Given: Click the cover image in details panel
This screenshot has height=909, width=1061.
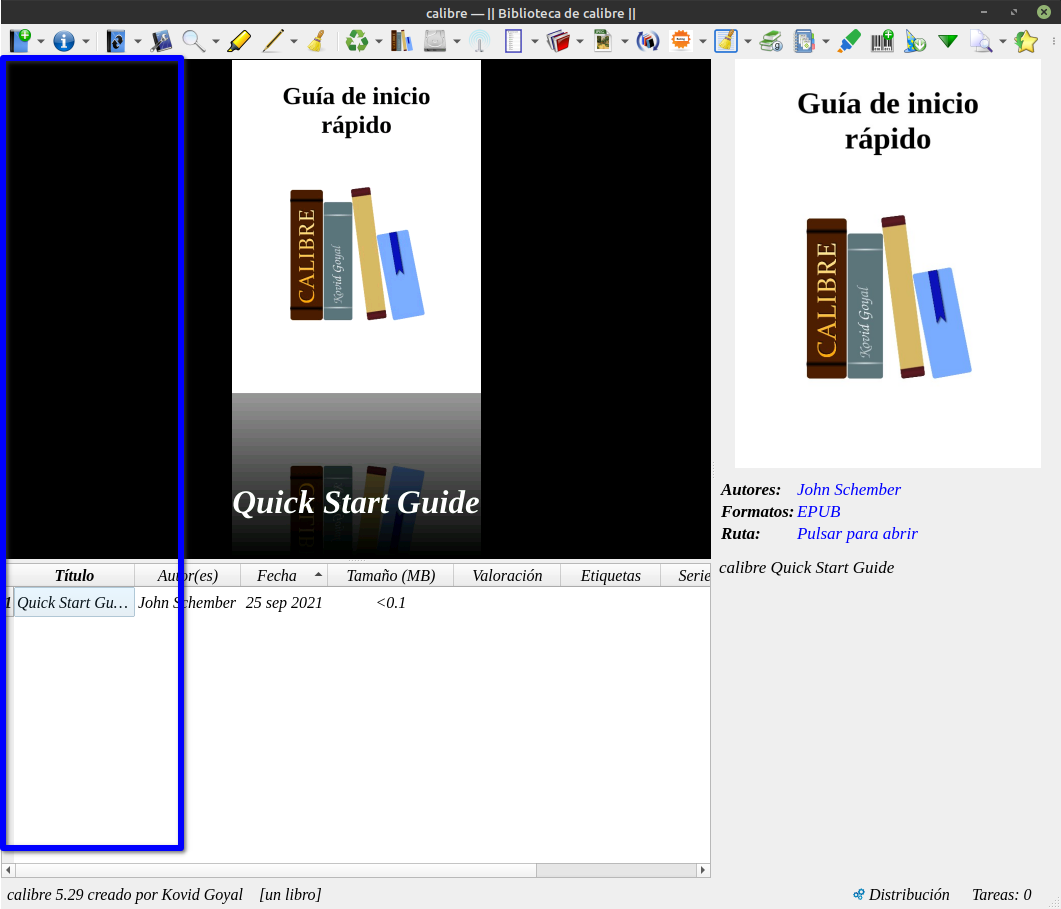Looking at the screenshot, I should (x=887, y=263).
